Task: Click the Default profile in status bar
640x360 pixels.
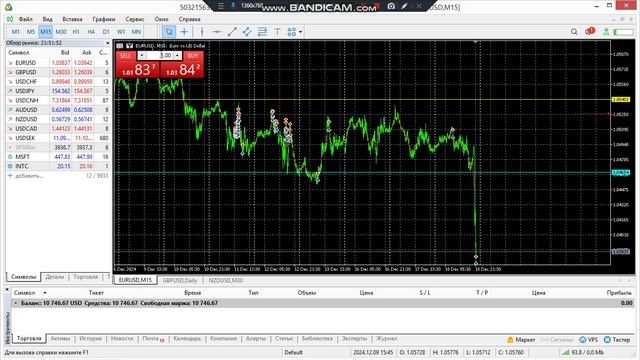Action: click(293, 352)
